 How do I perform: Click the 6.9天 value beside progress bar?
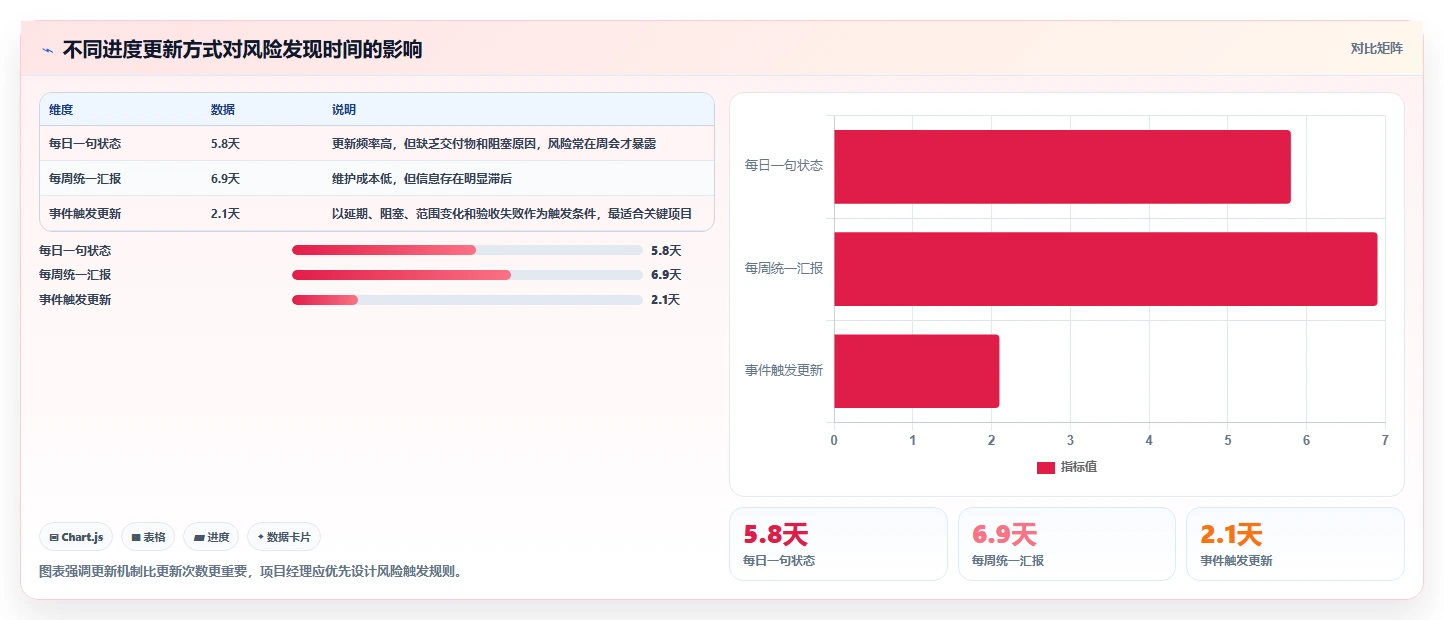[x=665, y=275]
